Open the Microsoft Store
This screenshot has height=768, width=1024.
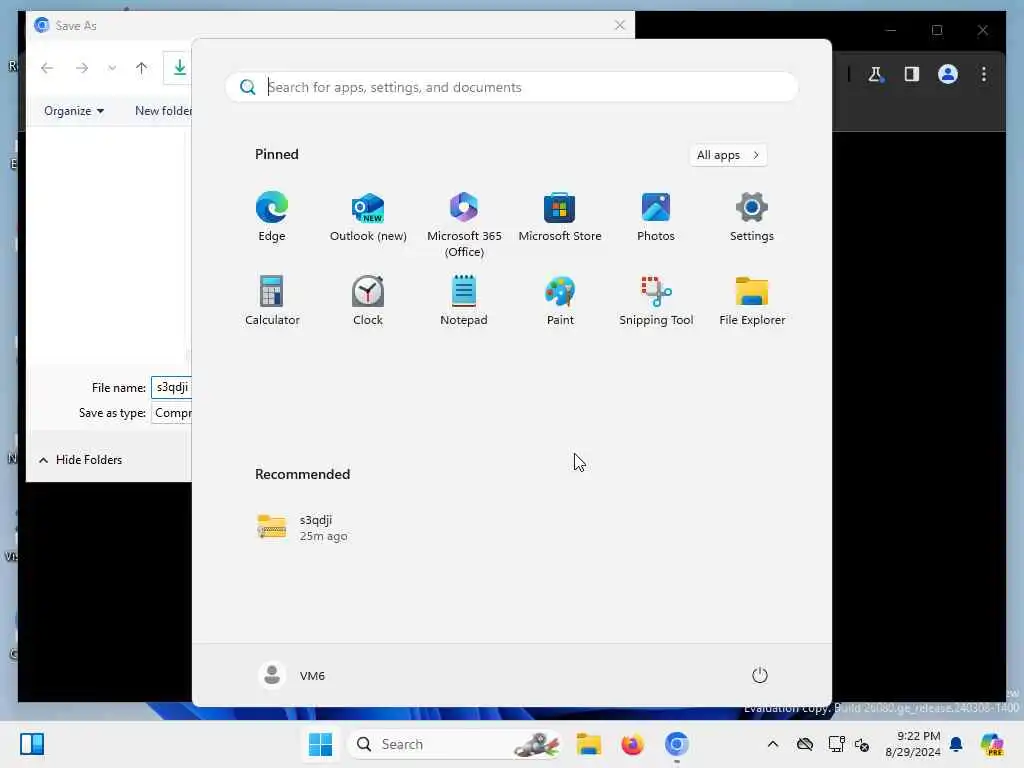tap(560, 217)
